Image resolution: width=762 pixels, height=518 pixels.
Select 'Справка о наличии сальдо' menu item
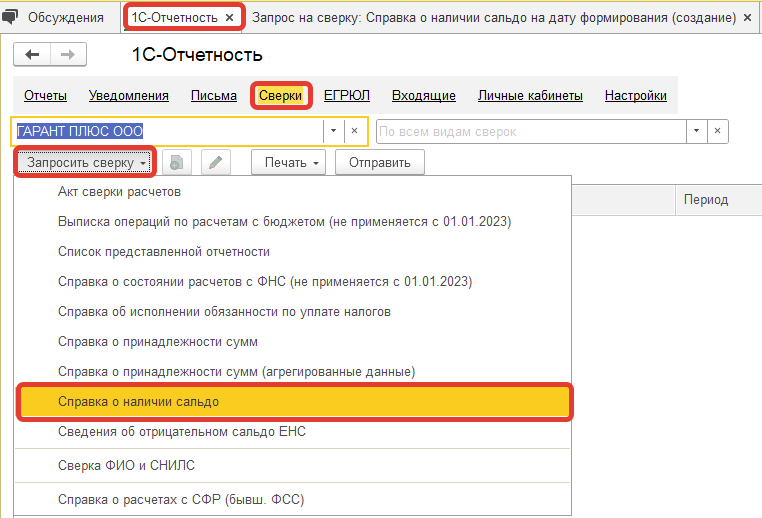295,401
